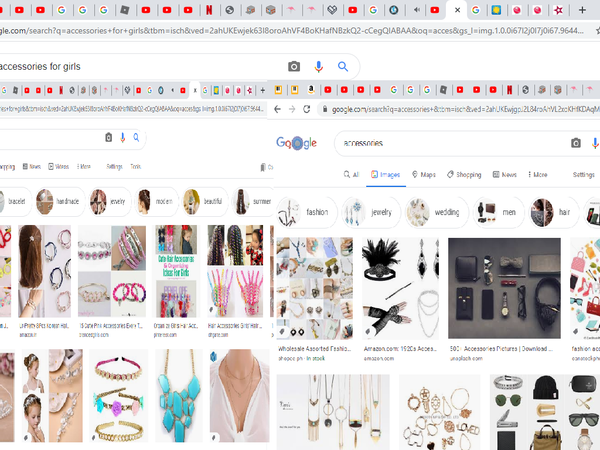Click the 'Amazon.com: 1920s Acces...' result title
The height and width of the screenshot is (450, 600).
[400, 349]
